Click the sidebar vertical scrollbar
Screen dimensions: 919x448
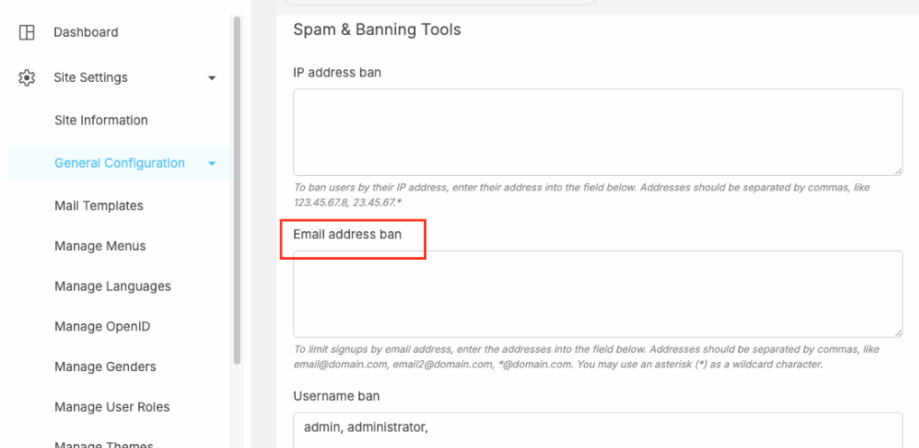click(x=237, y=190)
